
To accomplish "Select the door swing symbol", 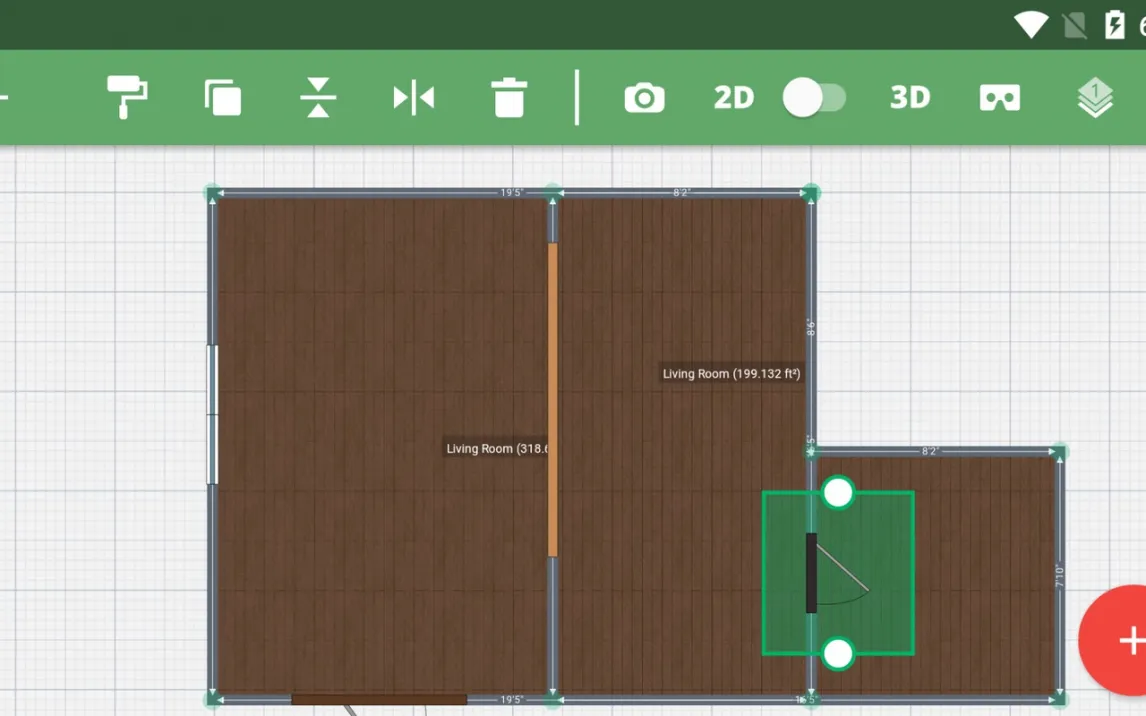I will (x=838, y=575).
